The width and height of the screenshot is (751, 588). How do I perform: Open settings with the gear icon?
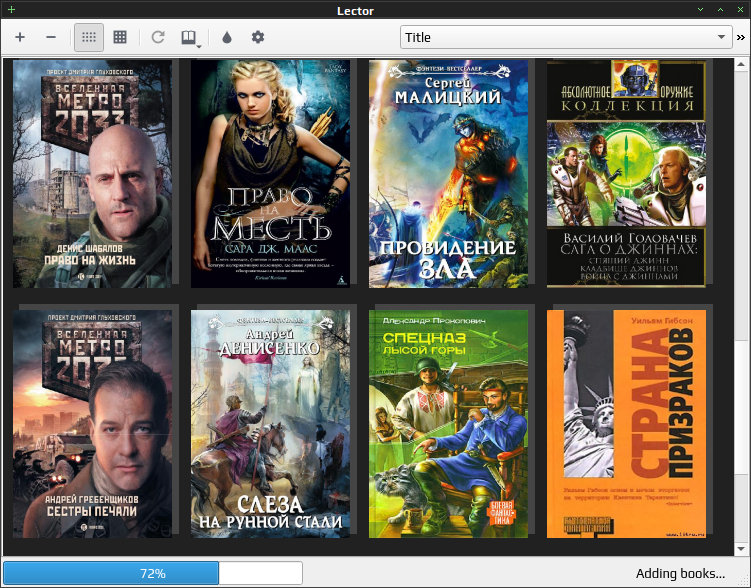click(258, 37)
